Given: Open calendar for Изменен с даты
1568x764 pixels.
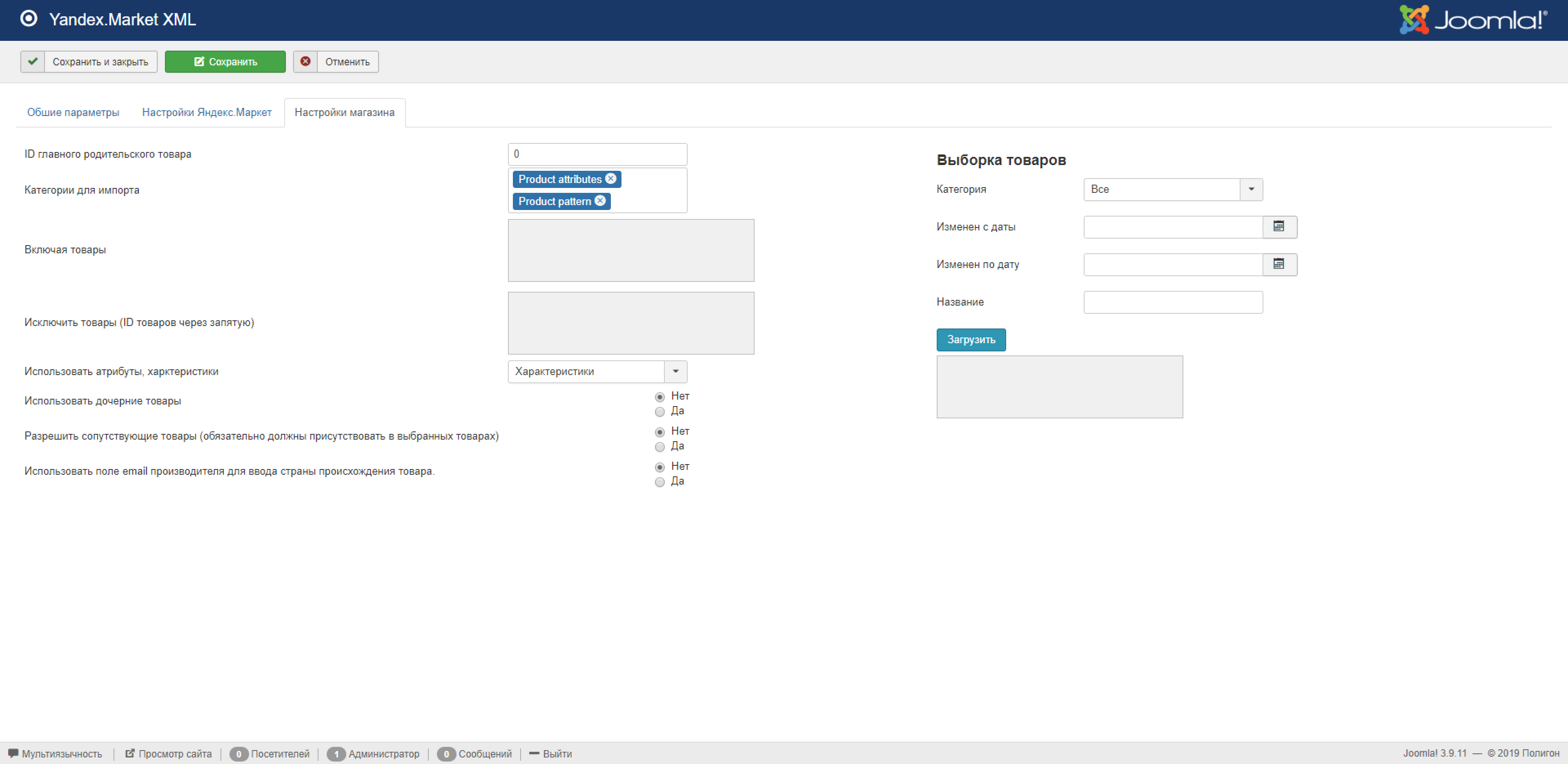Looking at the screenshot, I should [x=1279, y=227].
